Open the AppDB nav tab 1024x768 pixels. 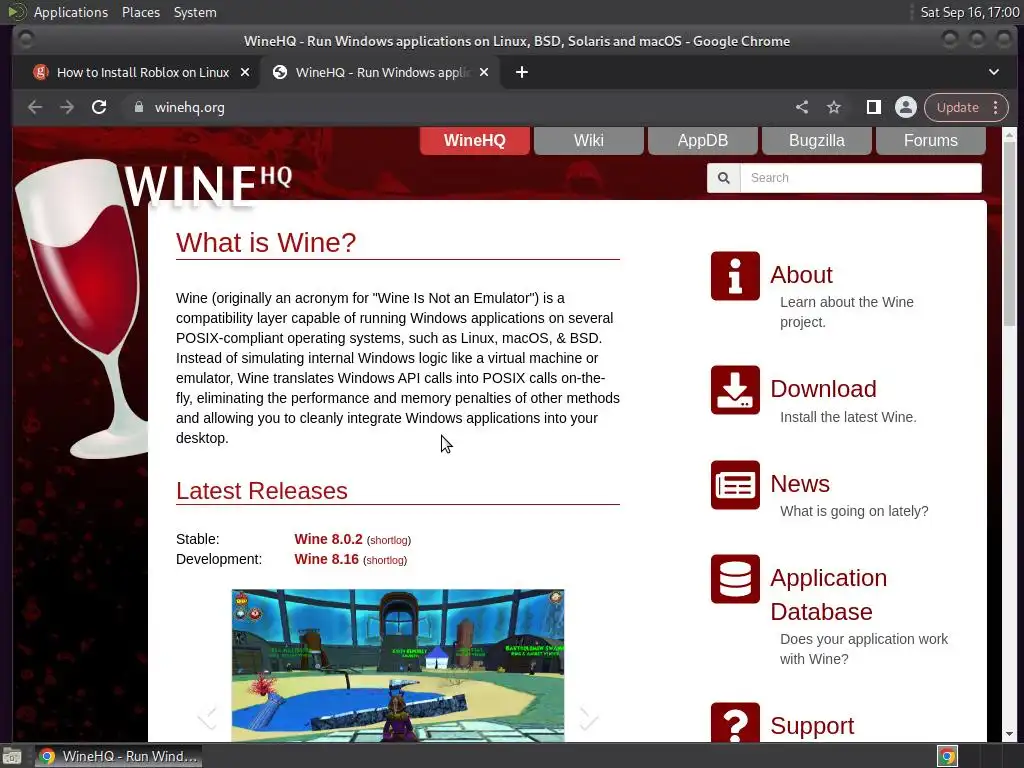click(x=703, y=140)
